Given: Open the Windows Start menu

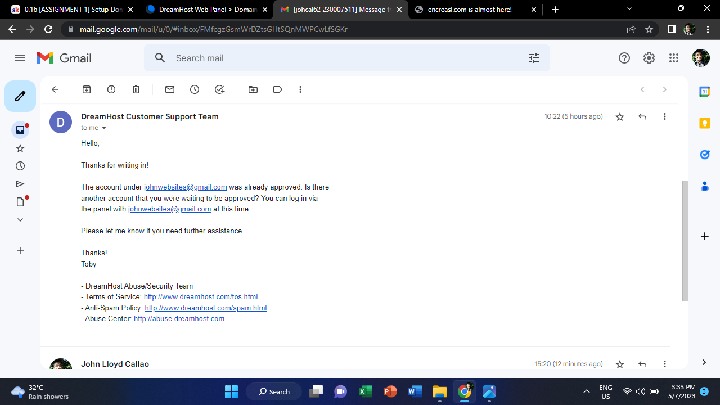Looking at the screenshot, I should coord(231,392).
